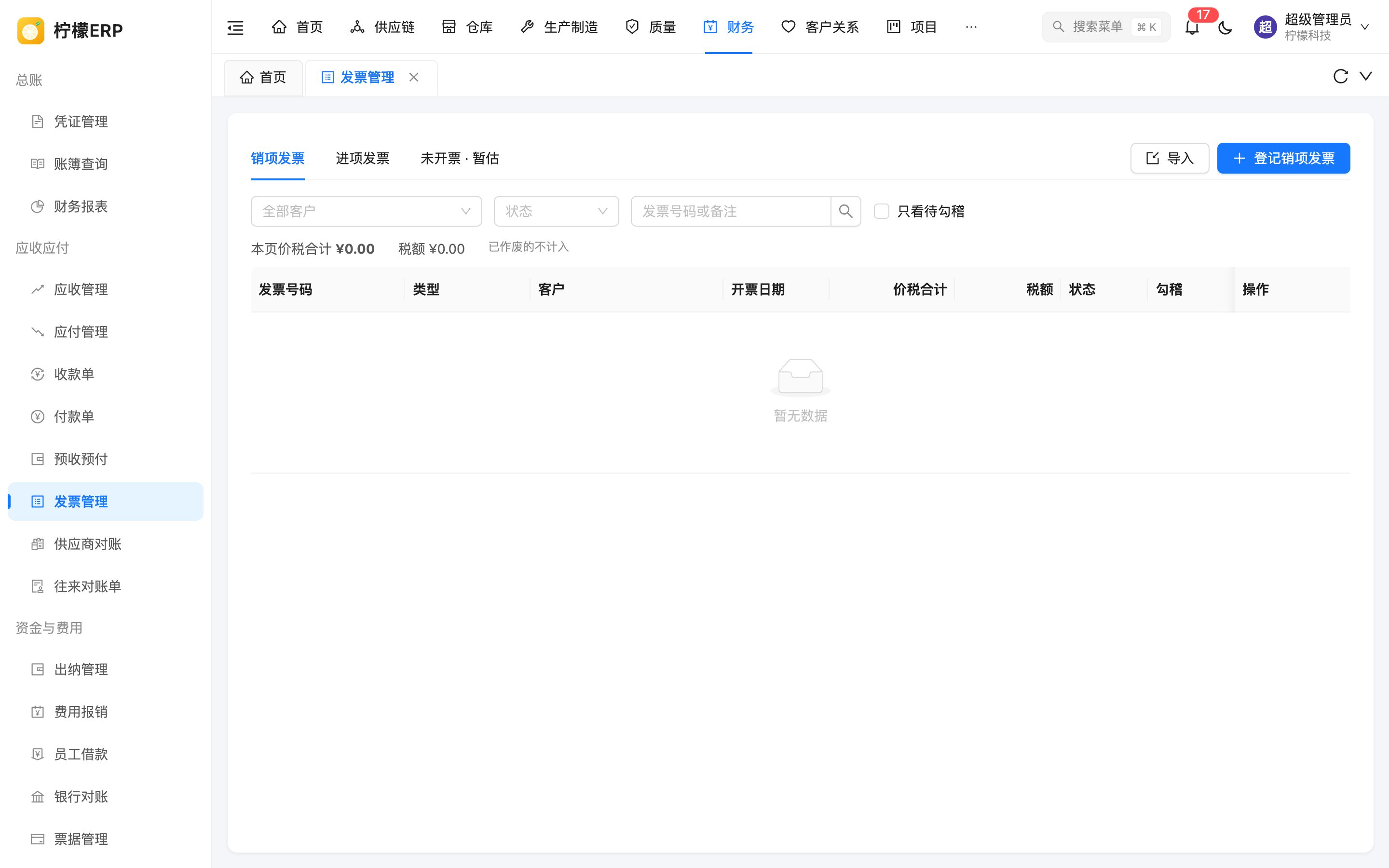Screen dimensions: 1389x868
Task: Click the search magnifier beside invoice number field
Action: click(x=845, y=211)
